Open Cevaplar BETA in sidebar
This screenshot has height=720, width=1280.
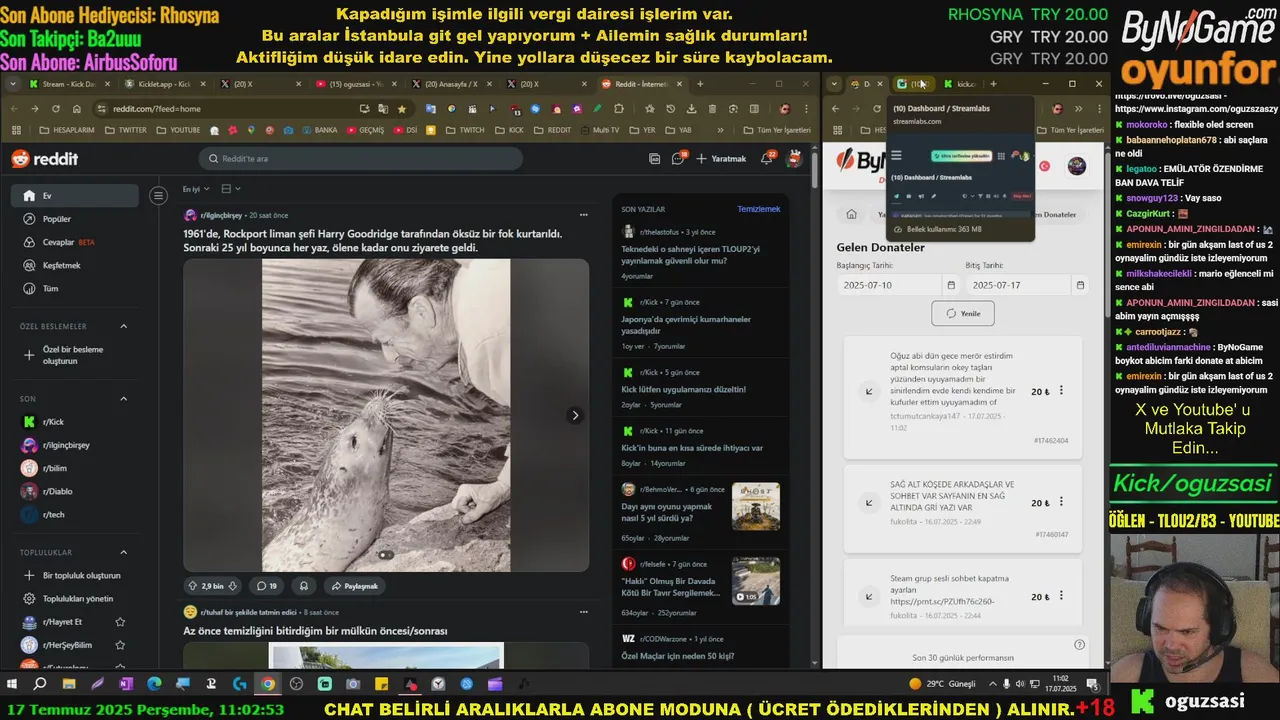pyautogui.click(x=75, y=242)
